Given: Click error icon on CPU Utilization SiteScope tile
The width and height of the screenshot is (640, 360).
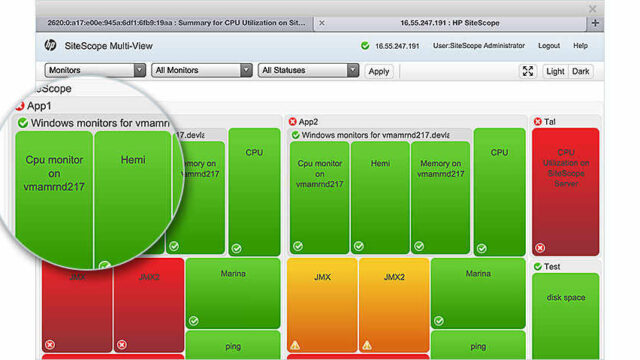Looking at the screenshot, I should [x=540, y=248].
